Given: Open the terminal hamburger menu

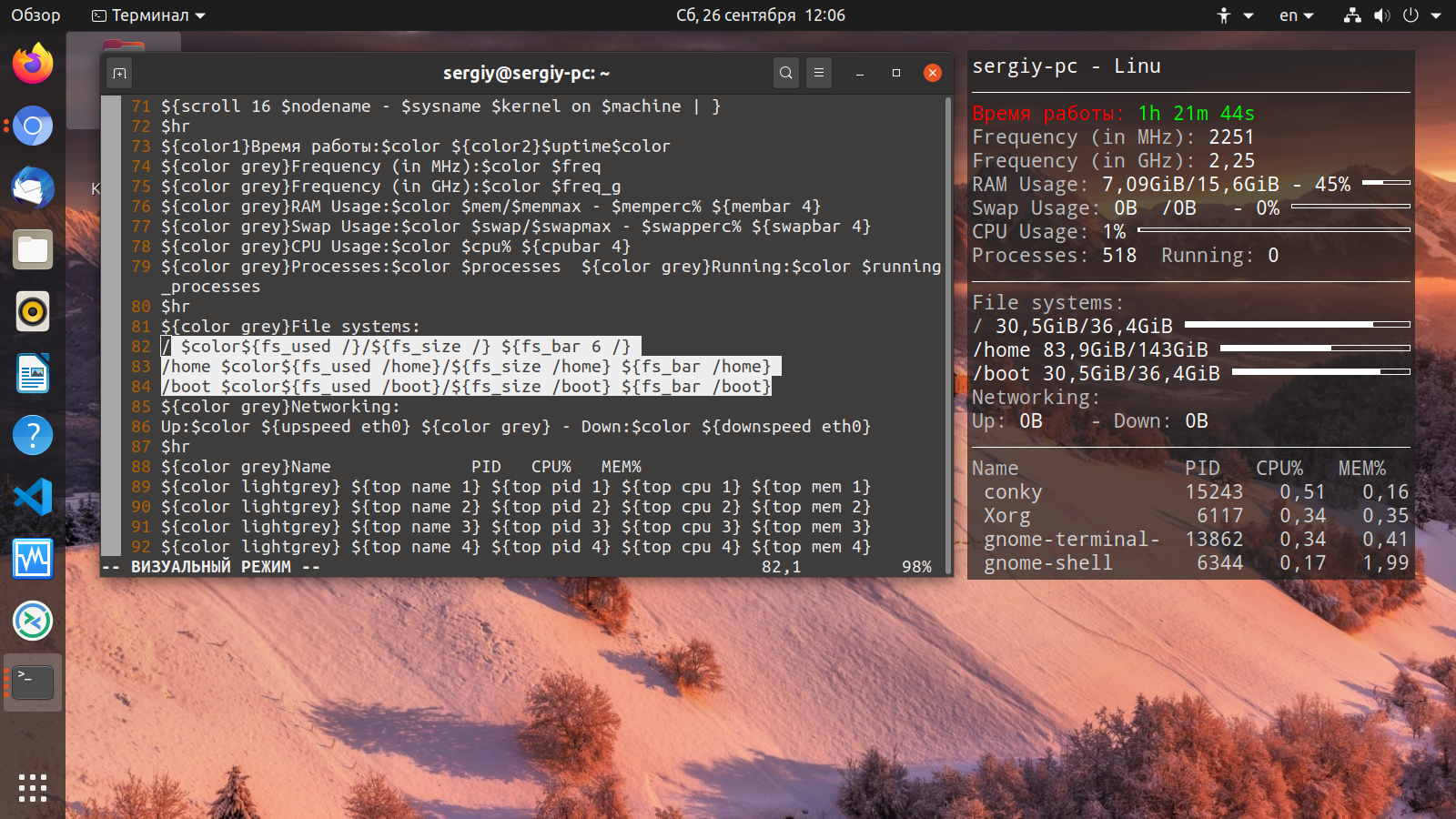Looking at the screenshot, I should (819, 73).
